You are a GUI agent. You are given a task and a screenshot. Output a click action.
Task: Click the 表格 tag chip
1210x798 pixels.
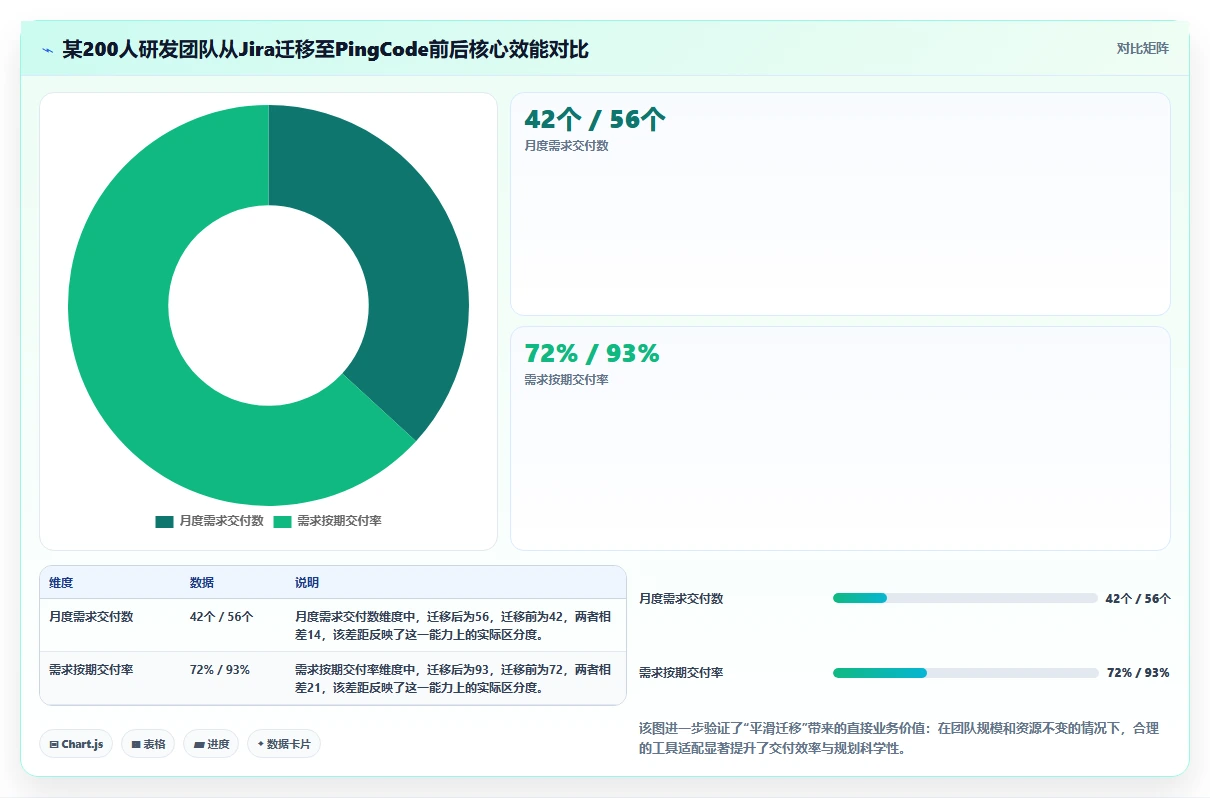148,744
